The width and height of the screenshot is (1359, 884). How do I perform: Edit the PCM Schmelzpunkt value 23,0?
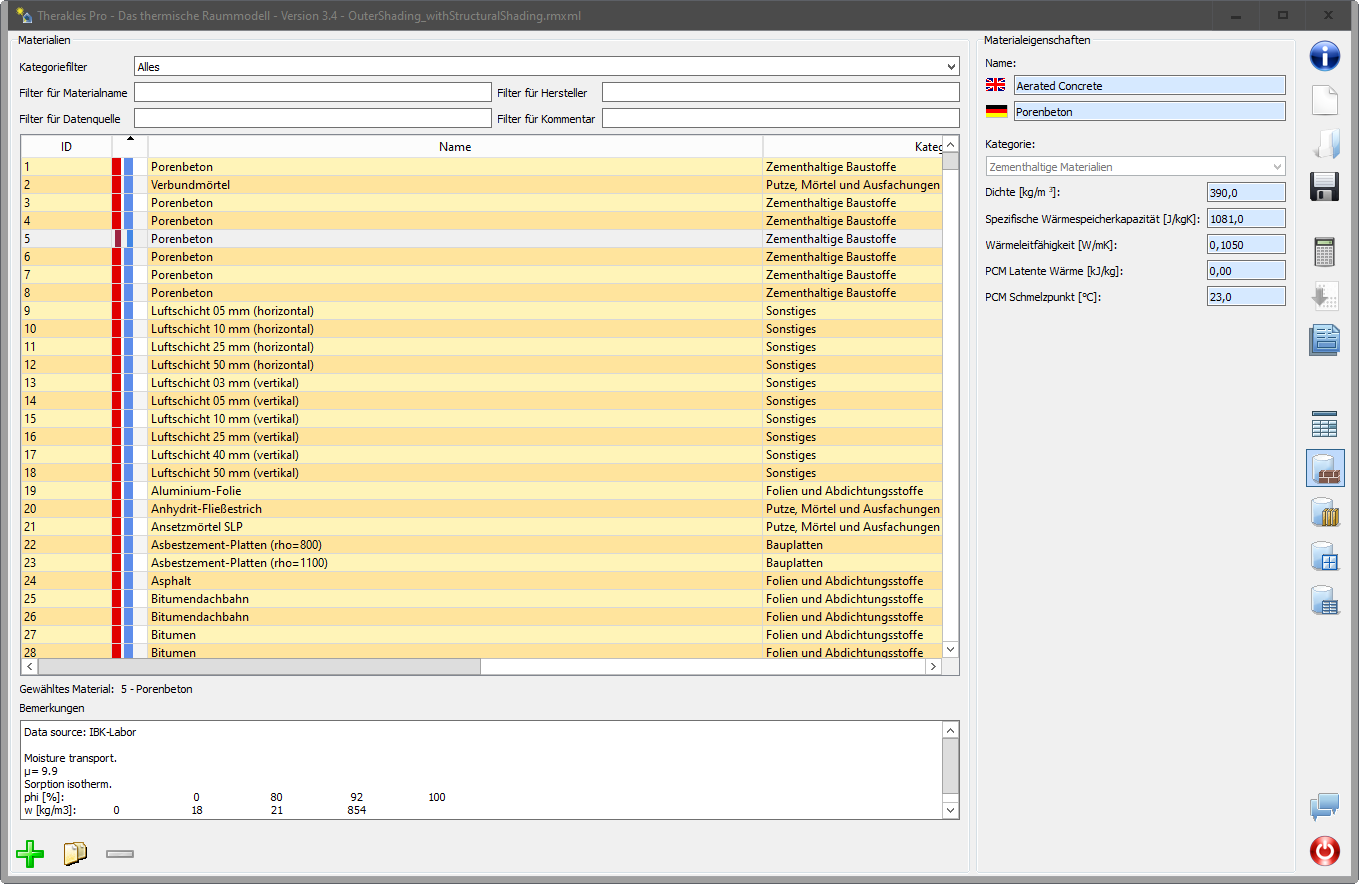coord(1246,297)
